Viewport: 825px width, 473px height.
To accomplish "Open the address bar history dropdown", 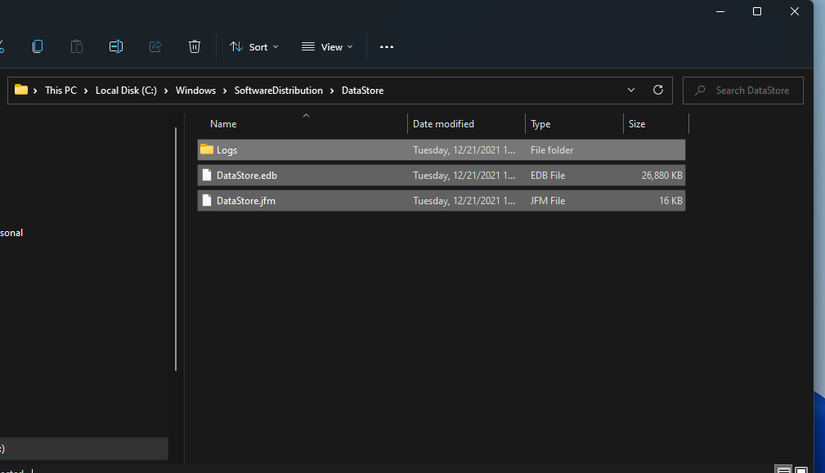I will pyautogui.click(x=631, y=90).
